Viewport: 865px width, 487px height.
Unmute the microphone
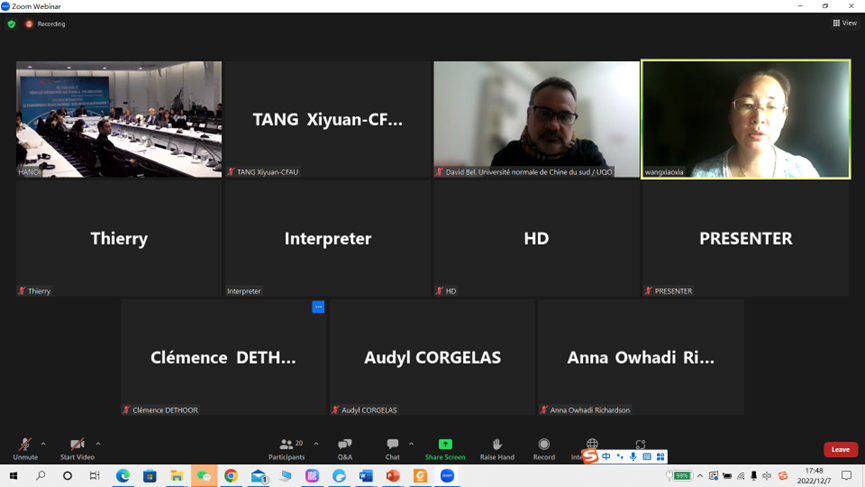25,447
